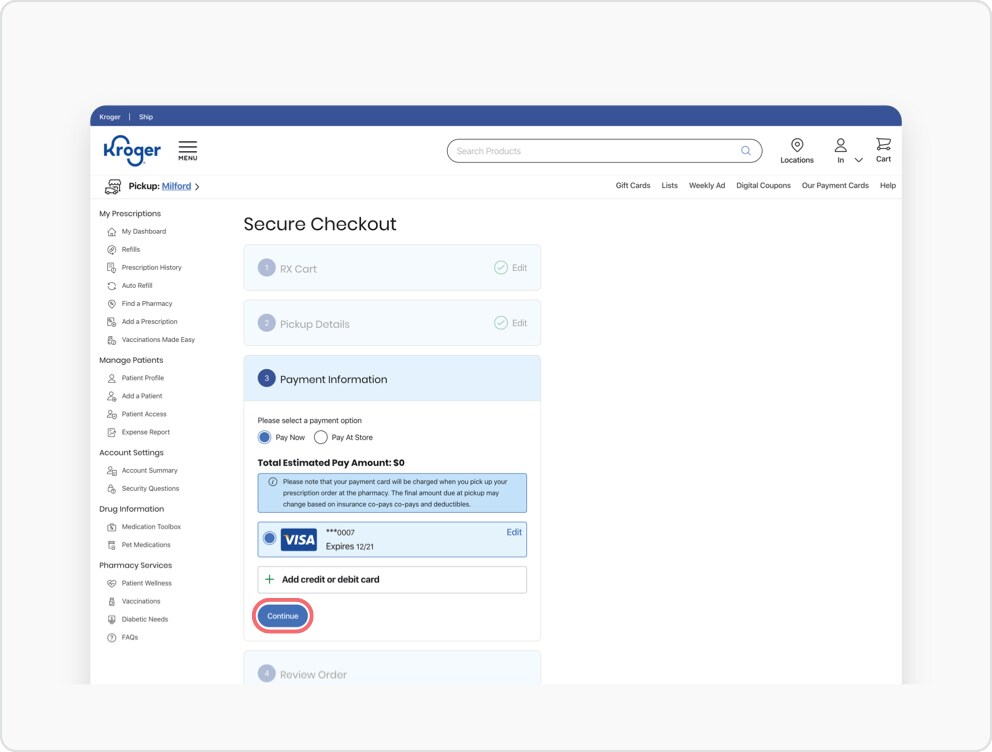
Task: Edit the Visa card ending 0007
Action: [x=514, y=533]
